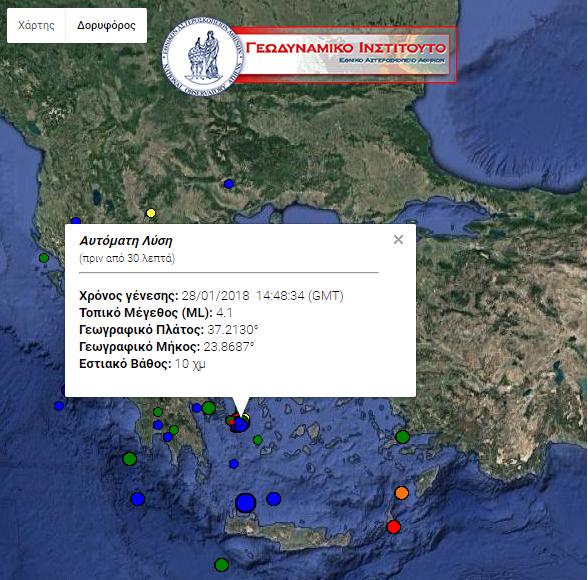Select the largest blue marker north of Crete
Viewport: 588px width, 580px height.
246,503
